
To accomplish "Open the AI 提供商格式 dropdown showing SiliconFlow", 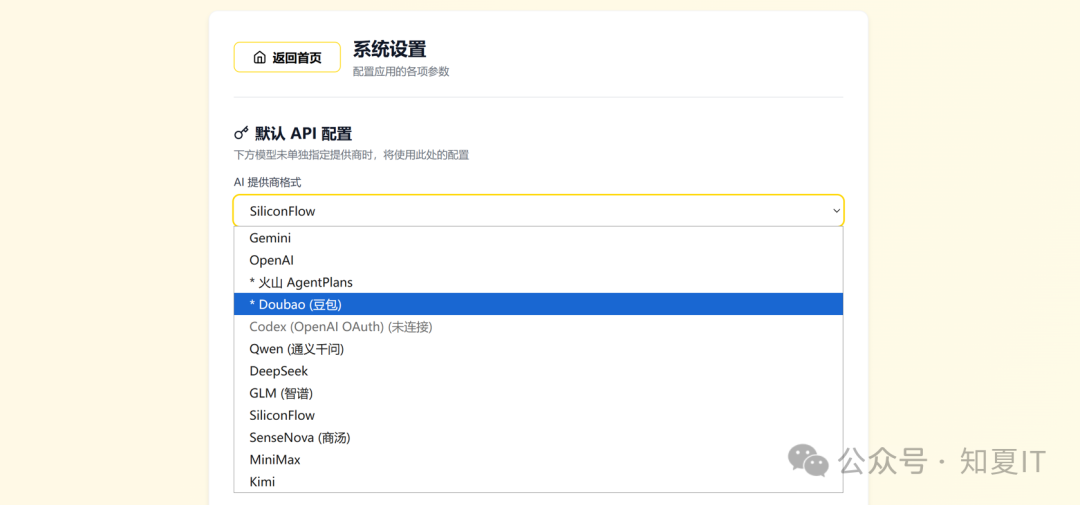I will tap(539, 211).
